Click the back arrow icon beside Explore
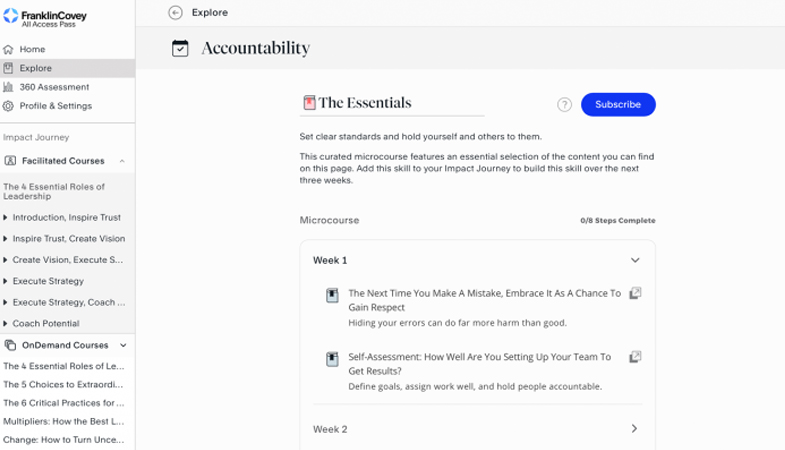785x450 pixels. tap(175, 13)
